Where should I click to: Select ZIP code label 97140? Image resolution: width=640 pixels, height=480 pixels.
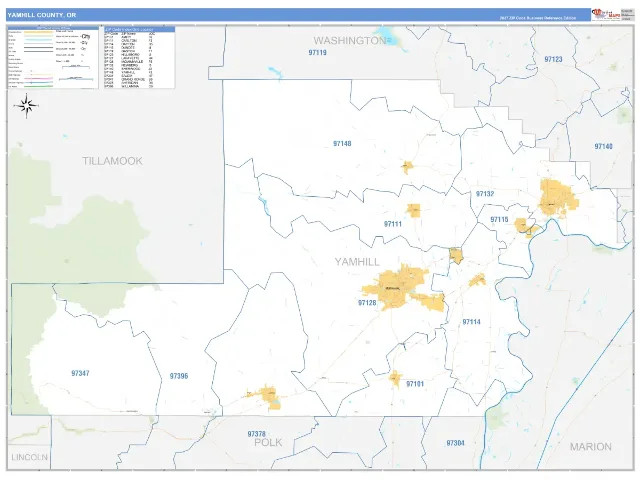coord(603,146)
